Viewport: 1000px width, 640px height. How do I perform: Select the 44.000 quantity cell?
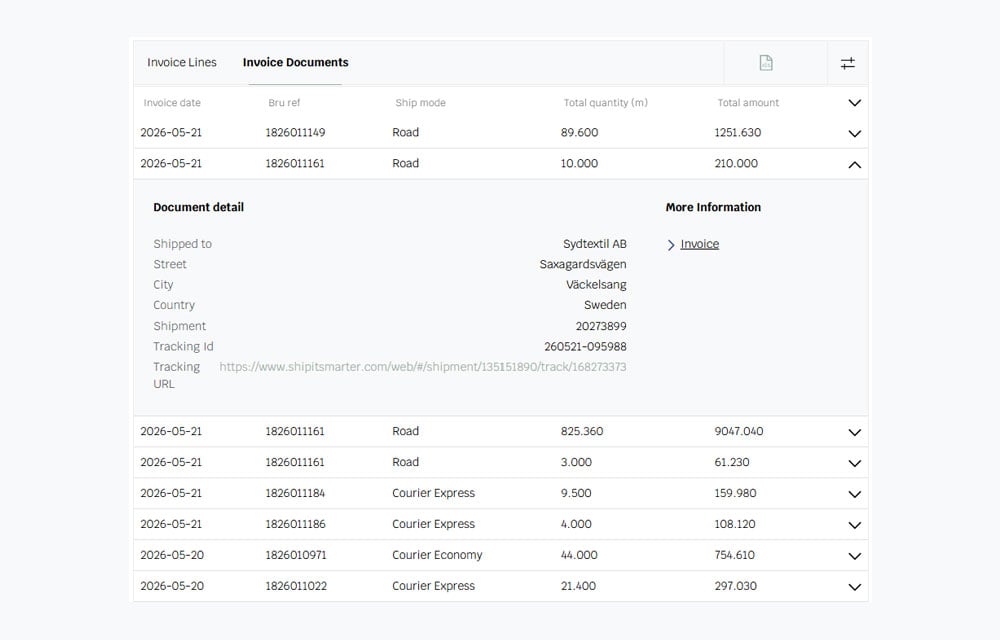click(x=579, y=555)
